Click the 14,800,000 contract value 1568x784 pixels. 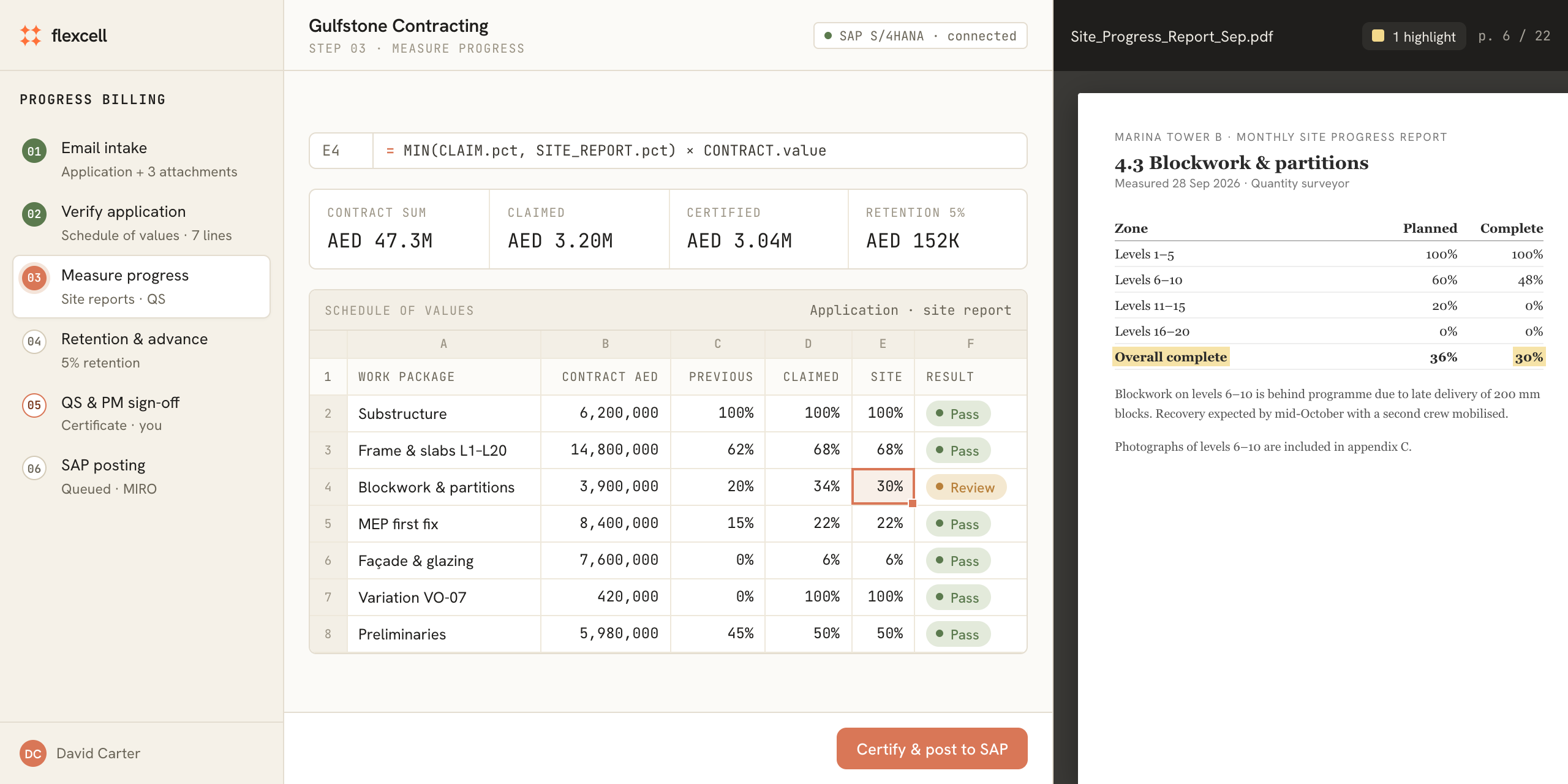click(605, 450)
